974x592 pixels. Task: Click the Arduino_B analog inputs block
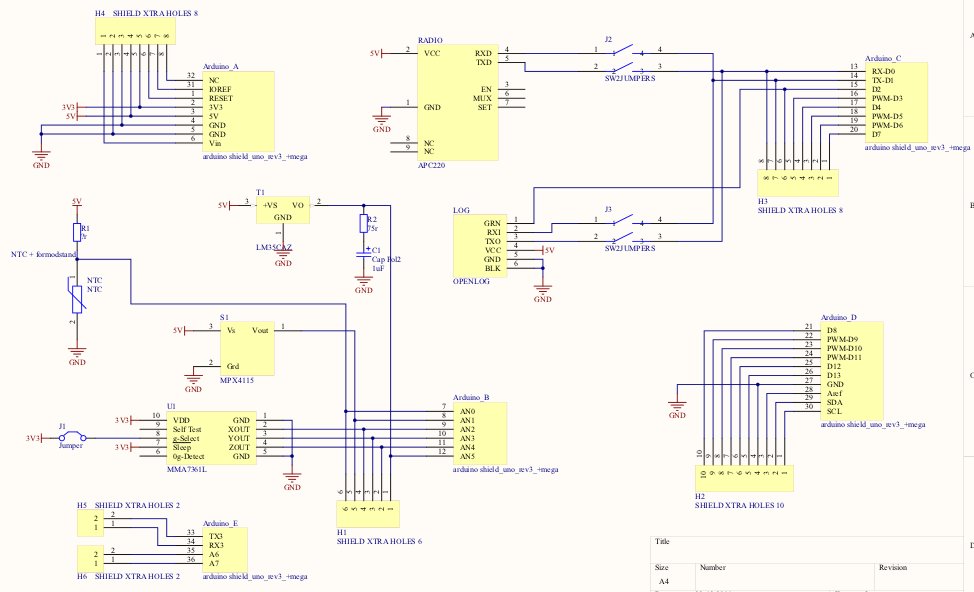[477, 432]
